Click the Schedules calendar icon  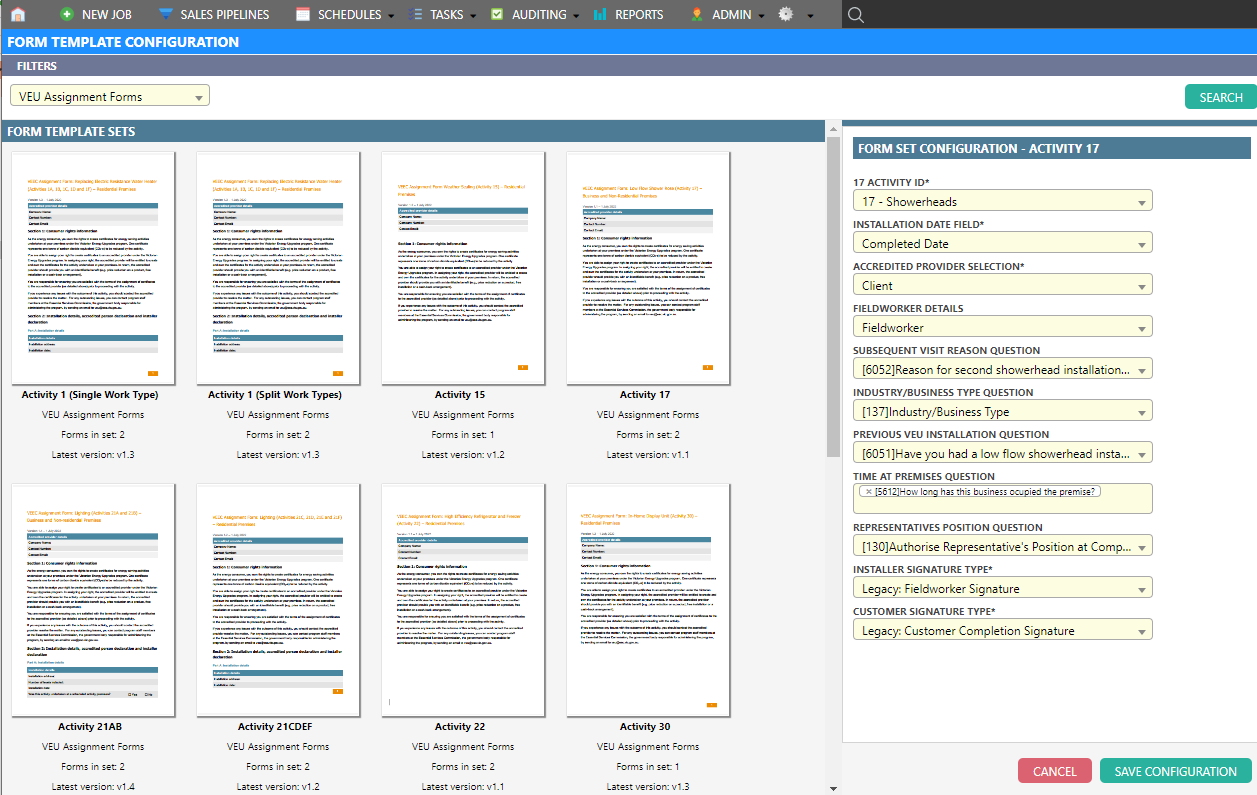(x=303, y=15)
